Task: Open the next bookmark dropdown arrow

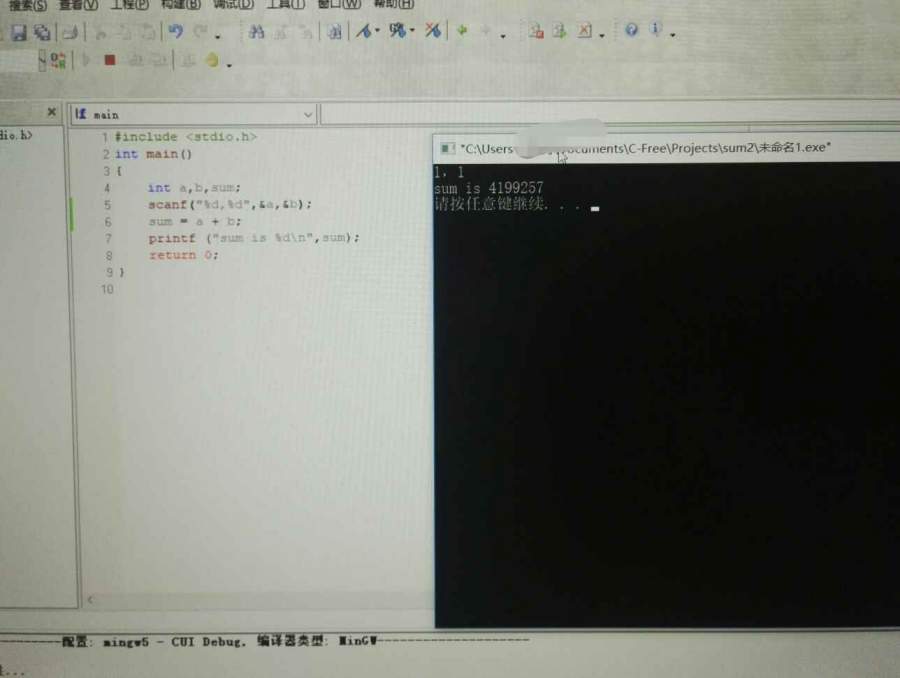Action: click(x=412, y=30)
